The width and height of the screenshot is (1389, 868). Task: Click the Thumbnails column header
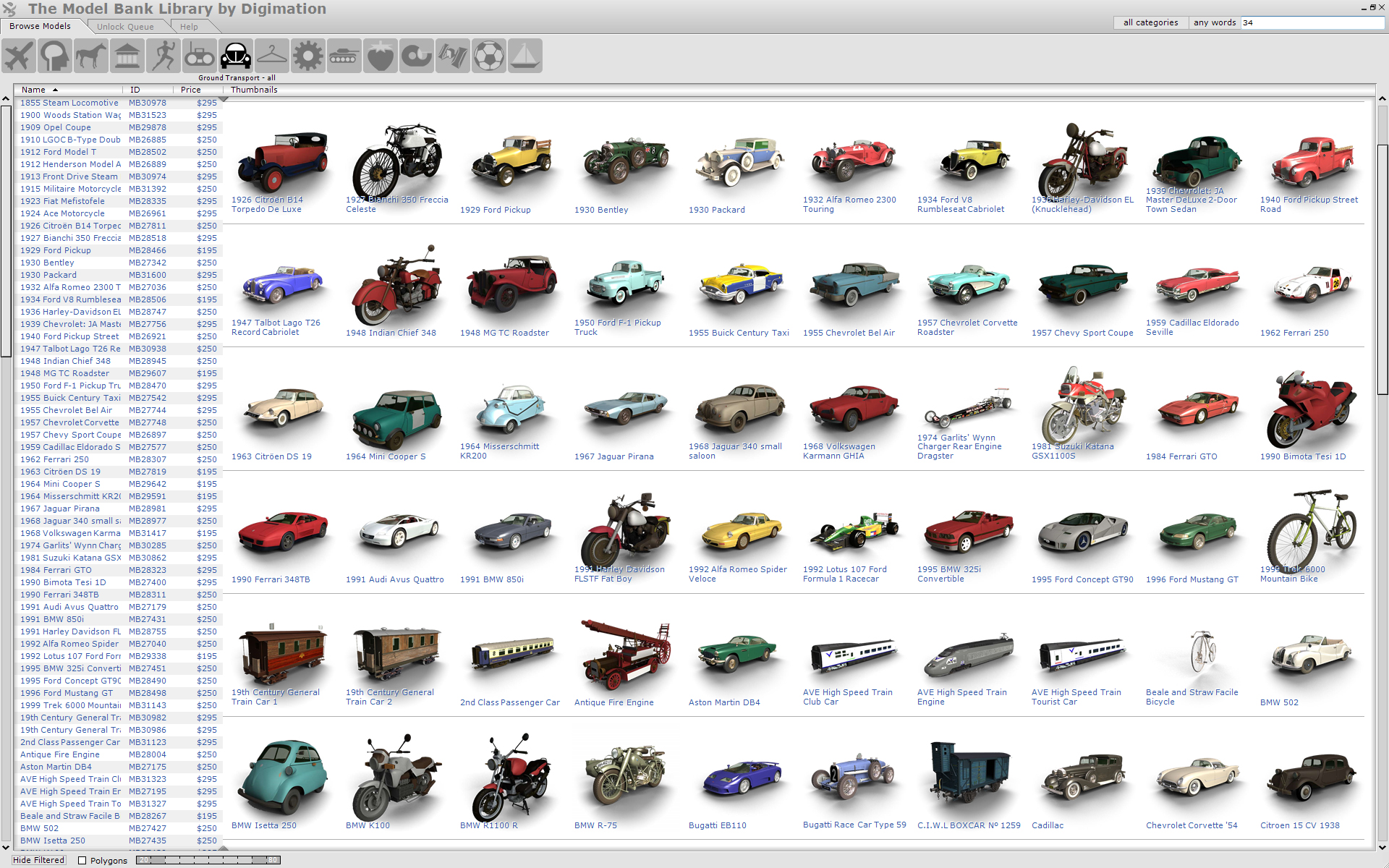(x=254, y=90)
